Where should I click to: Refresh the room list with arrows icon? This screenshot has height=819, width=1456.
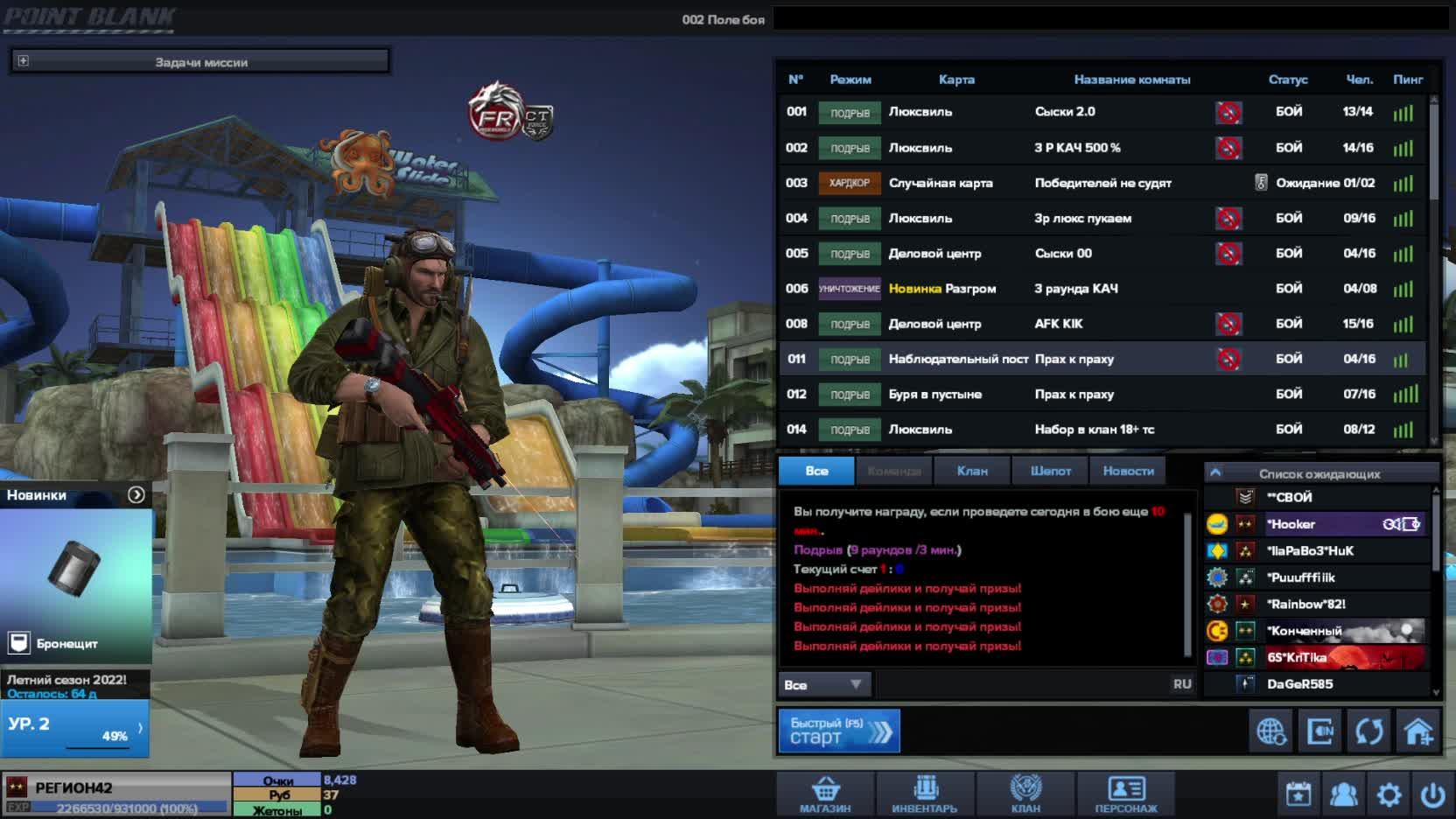(x=1369, y=731)
